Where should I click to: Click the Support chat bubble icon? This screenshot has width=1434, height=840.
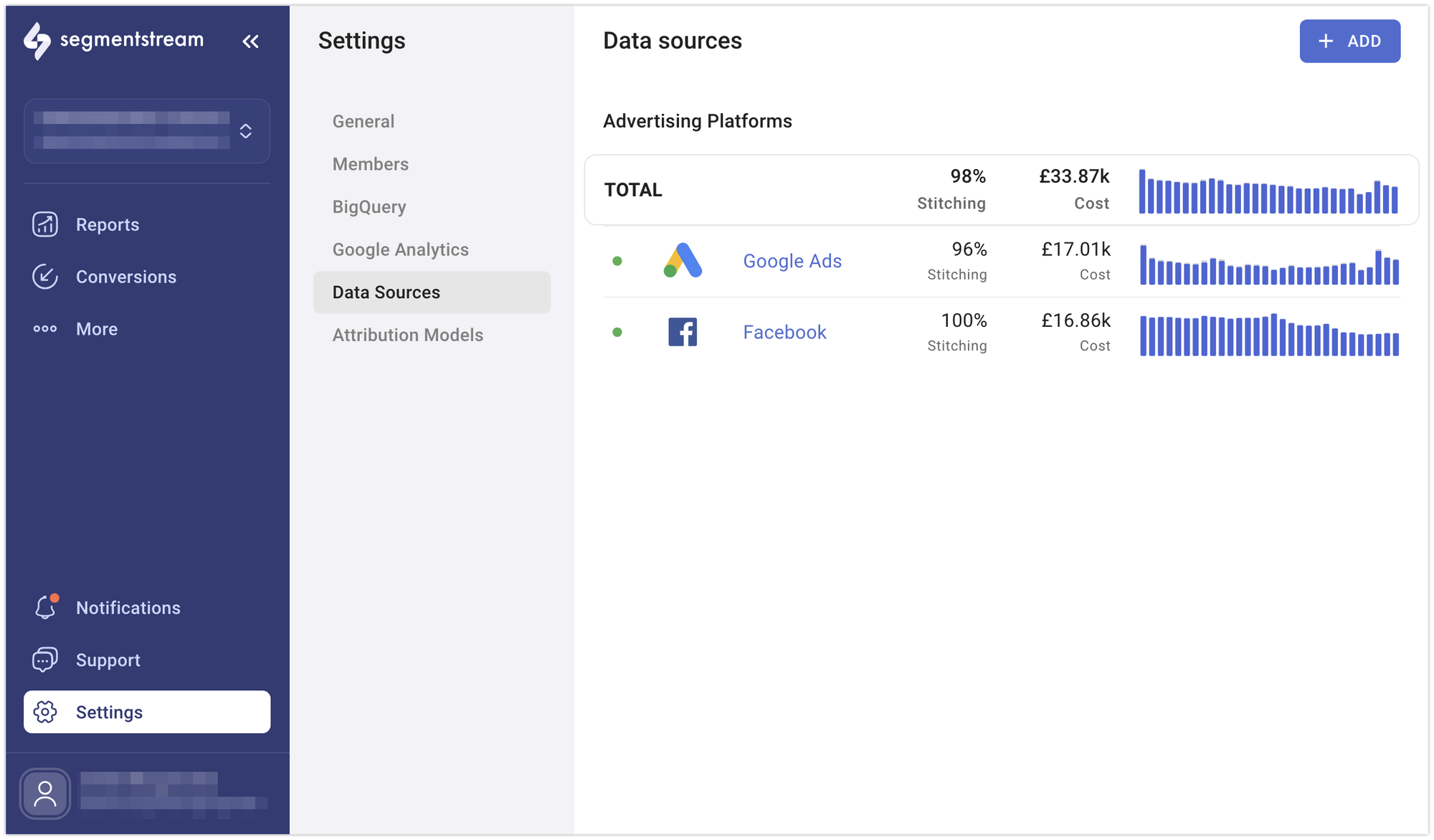[44, 659]
